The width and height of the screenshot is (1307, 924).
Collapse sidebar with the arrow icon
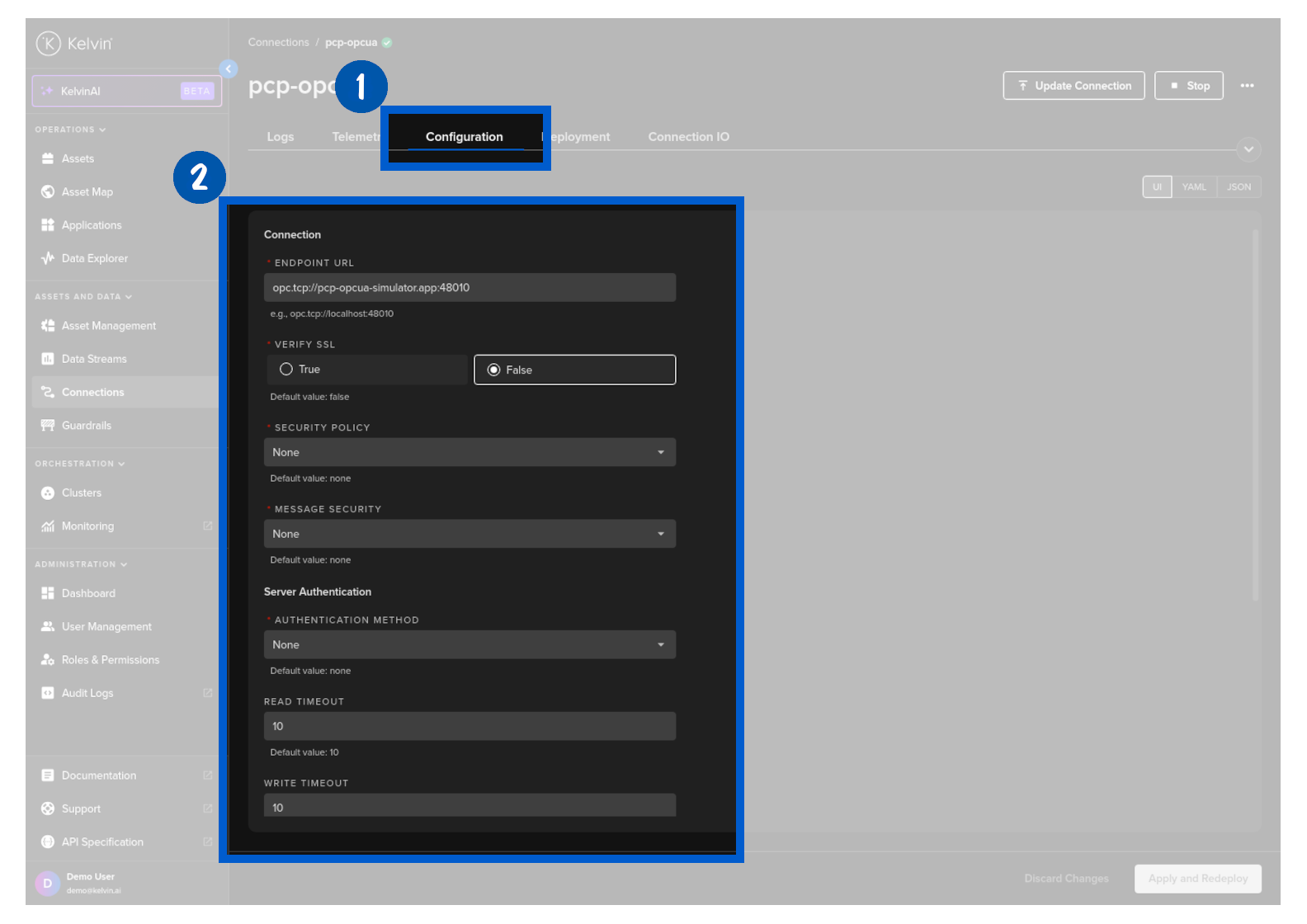point(229,69)
